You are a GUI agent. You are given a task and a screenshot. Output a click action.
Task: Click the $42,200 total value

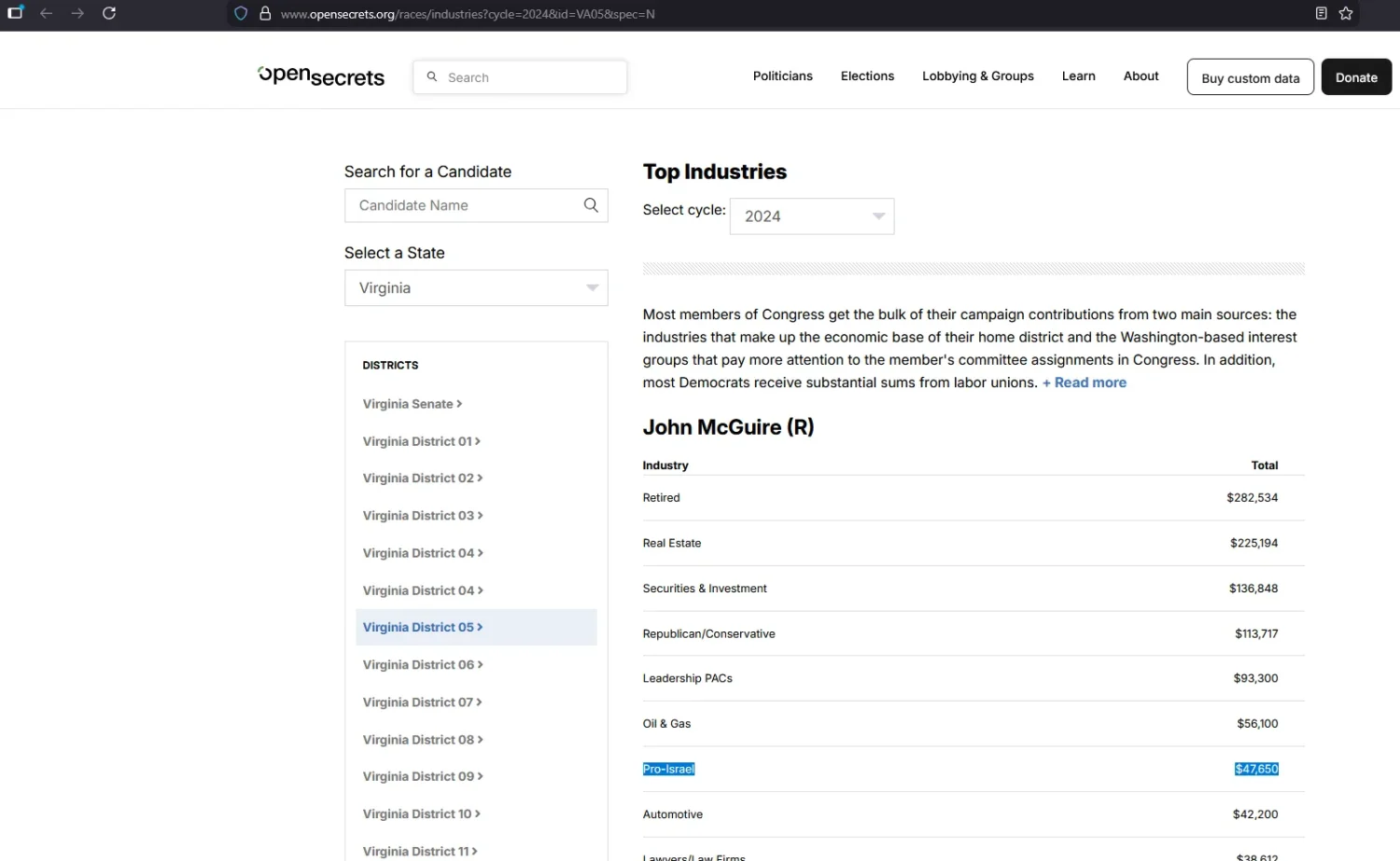[1255, 815]
